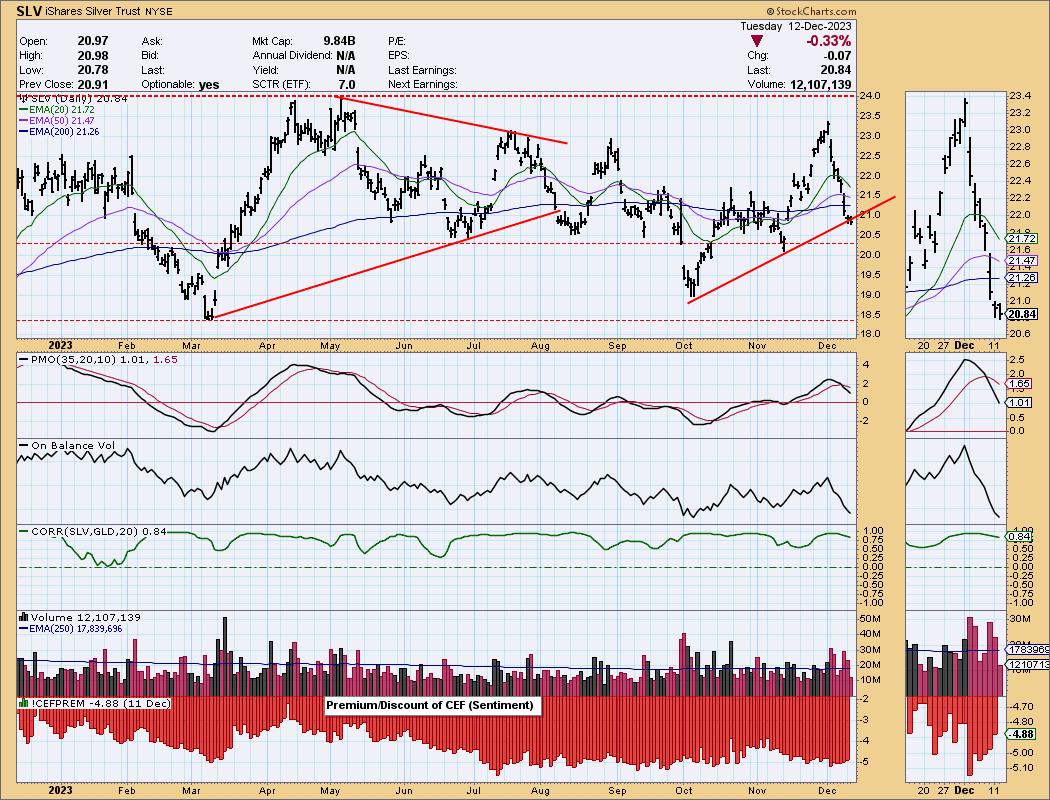Viewport: 1050px width, 800px height.
Task: Click the 0.84 correlation tag in zoom panel
Action: (1019, 536)
